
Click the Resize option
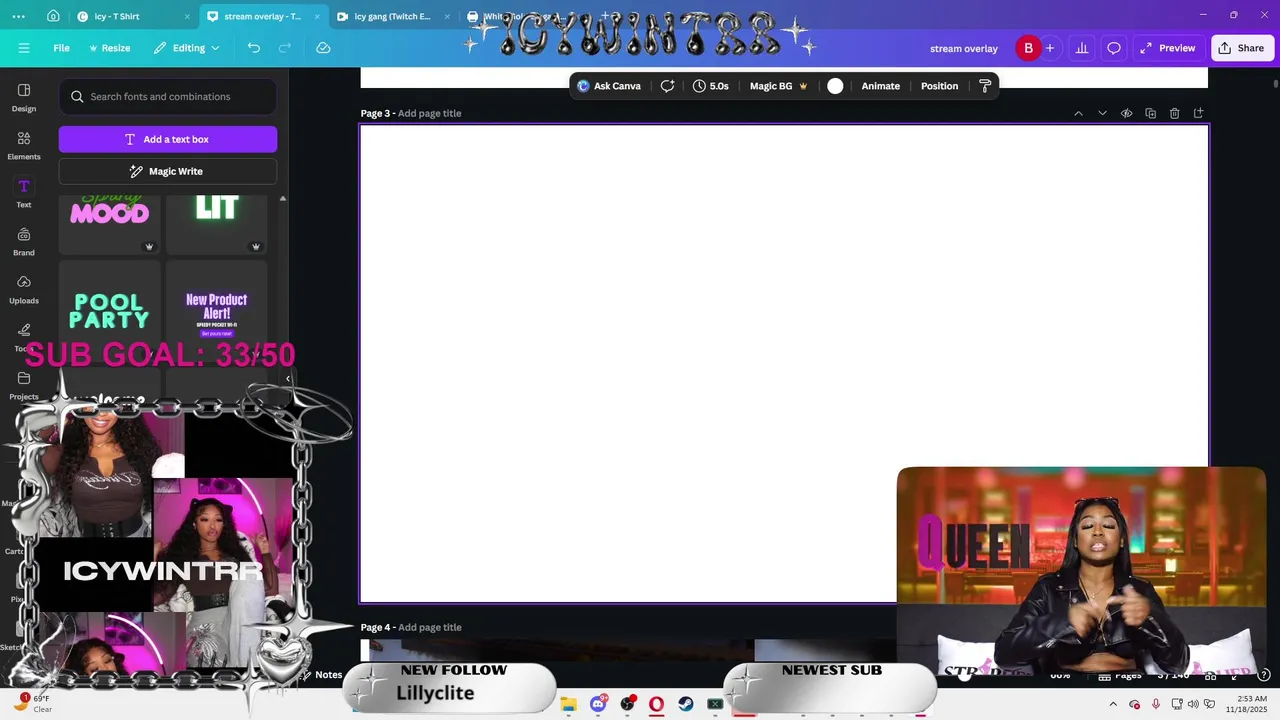click(x=109, y=48)
